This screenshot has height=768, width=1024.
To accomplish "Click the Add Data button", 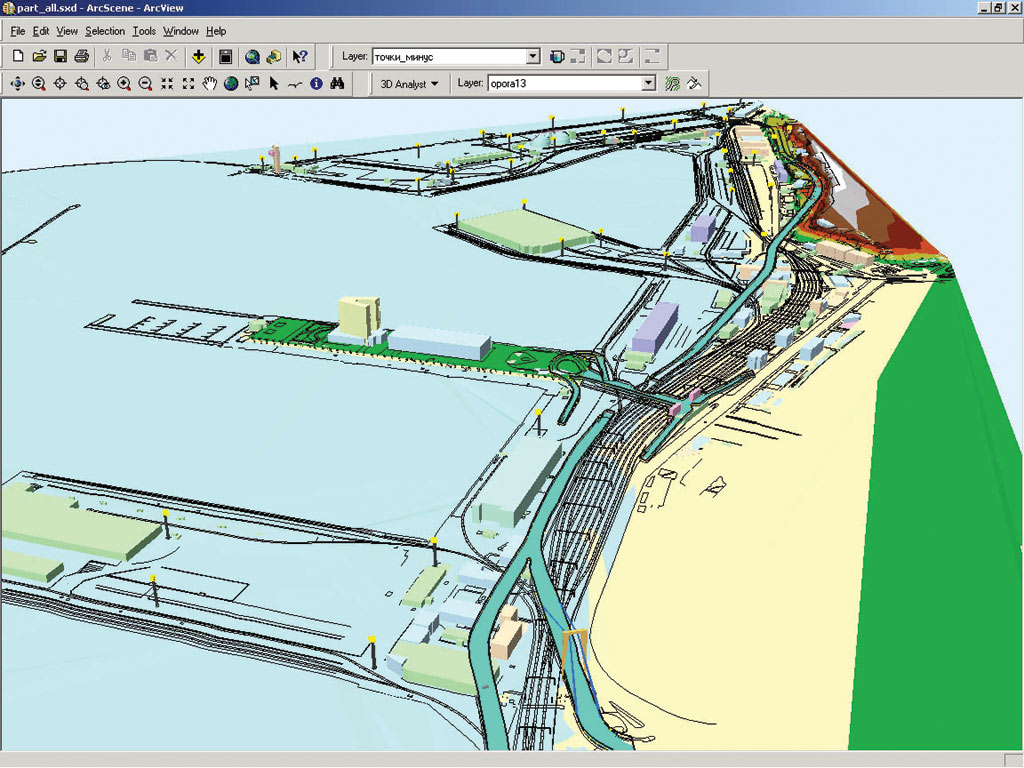I will [x=199, y=56].
